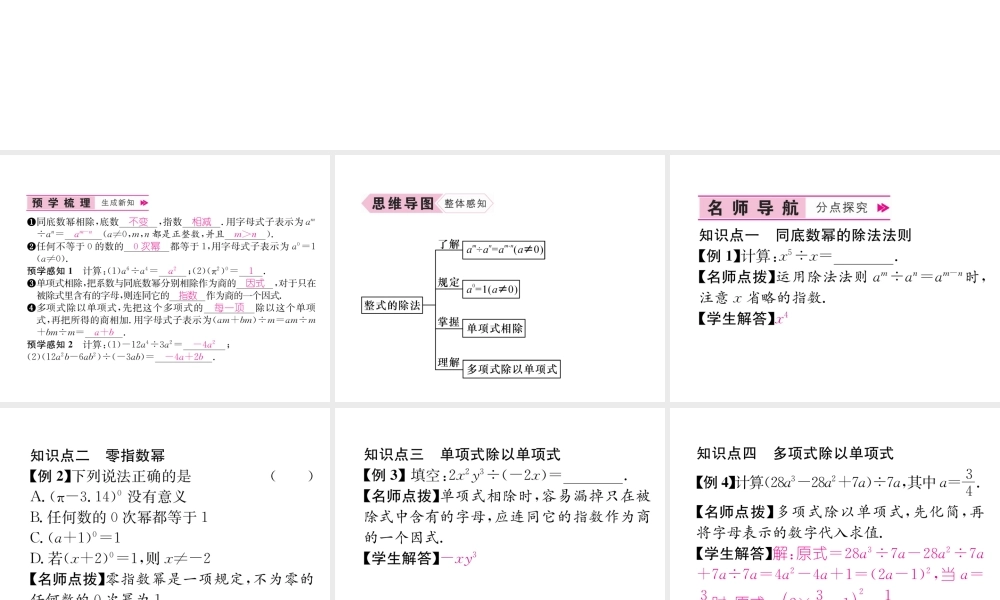Select the 单项式相除 node box
Screen dimensions: 1000x600
(x=494, y=328)
